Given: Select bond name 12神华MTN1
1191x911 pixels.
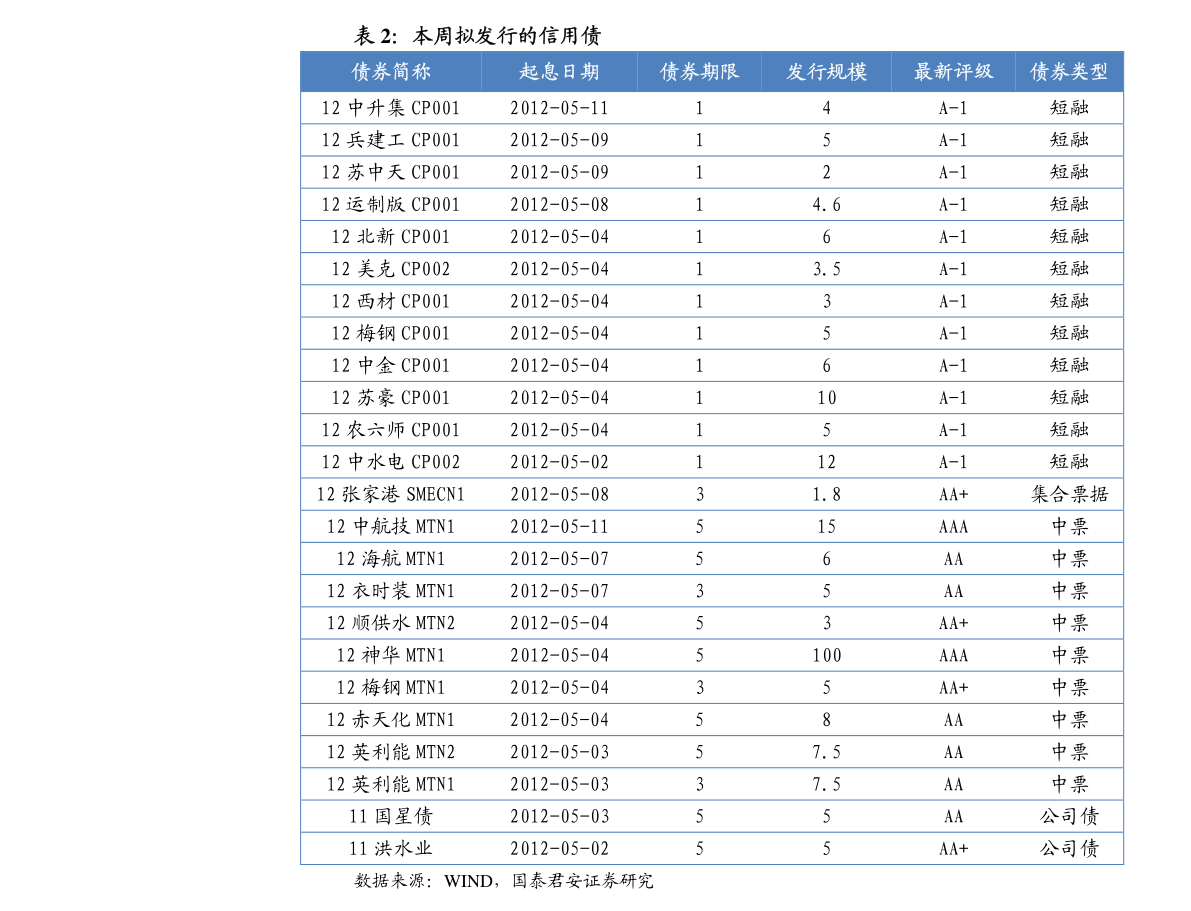Looking at the screenshot, I should (391, 655).
